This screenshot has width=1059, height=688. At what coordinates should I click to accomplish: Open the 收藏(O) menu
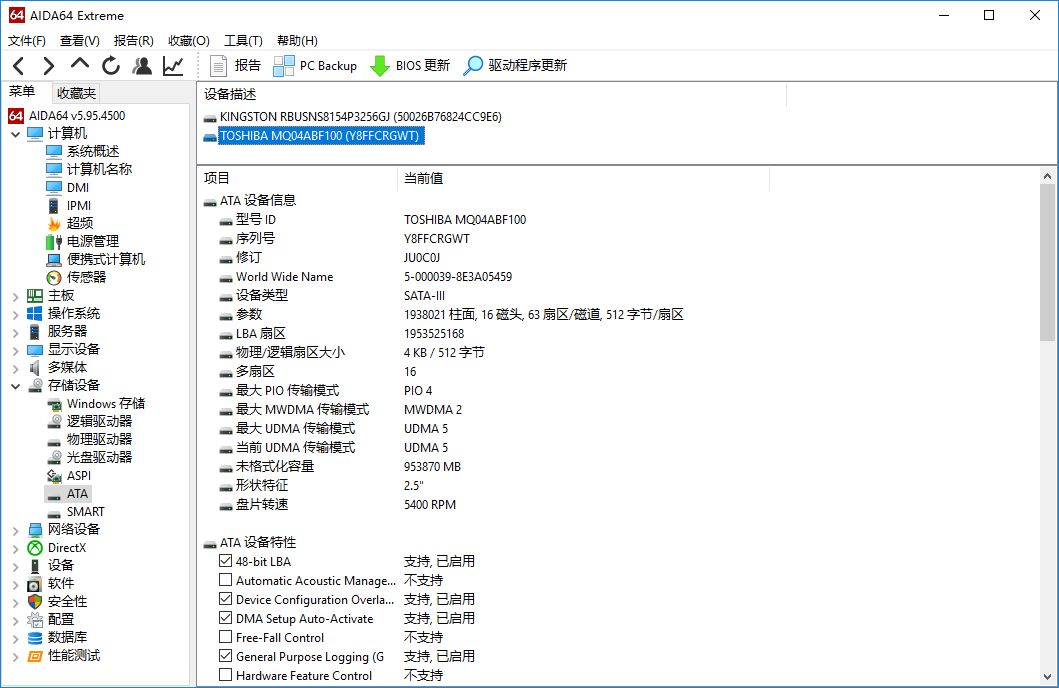189,41
